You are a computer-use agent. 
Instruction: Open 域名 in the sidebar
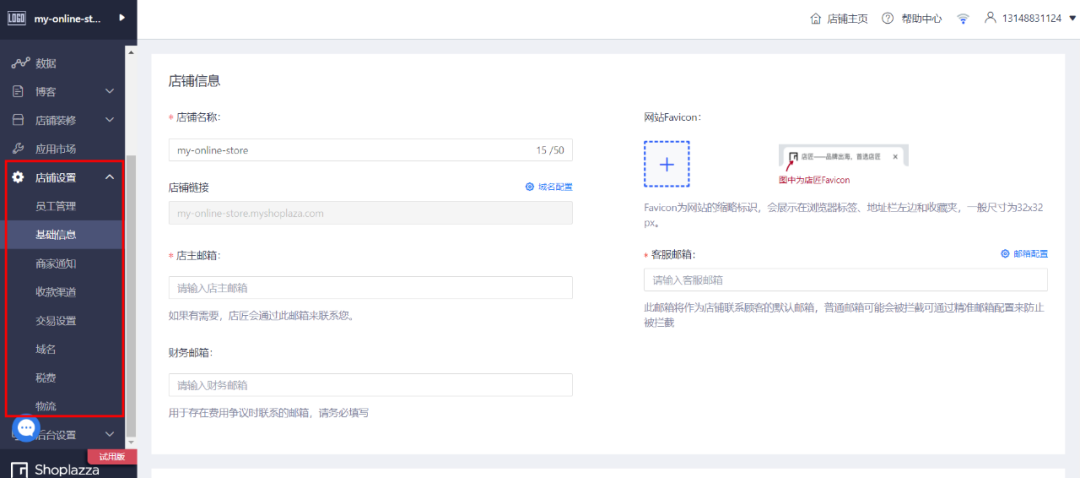45,350
